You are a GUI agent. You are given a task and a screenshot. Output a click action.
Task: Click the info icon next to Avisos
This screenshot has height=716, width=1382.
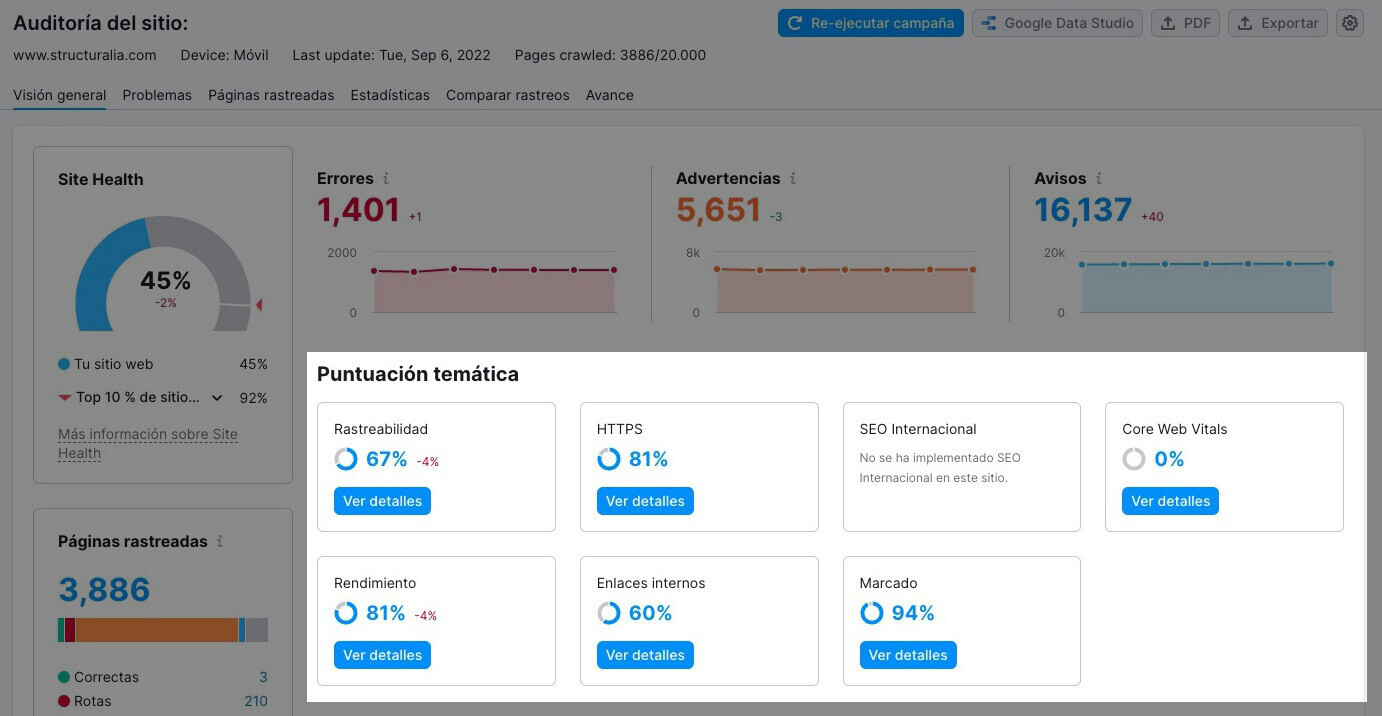(1099, 178)
